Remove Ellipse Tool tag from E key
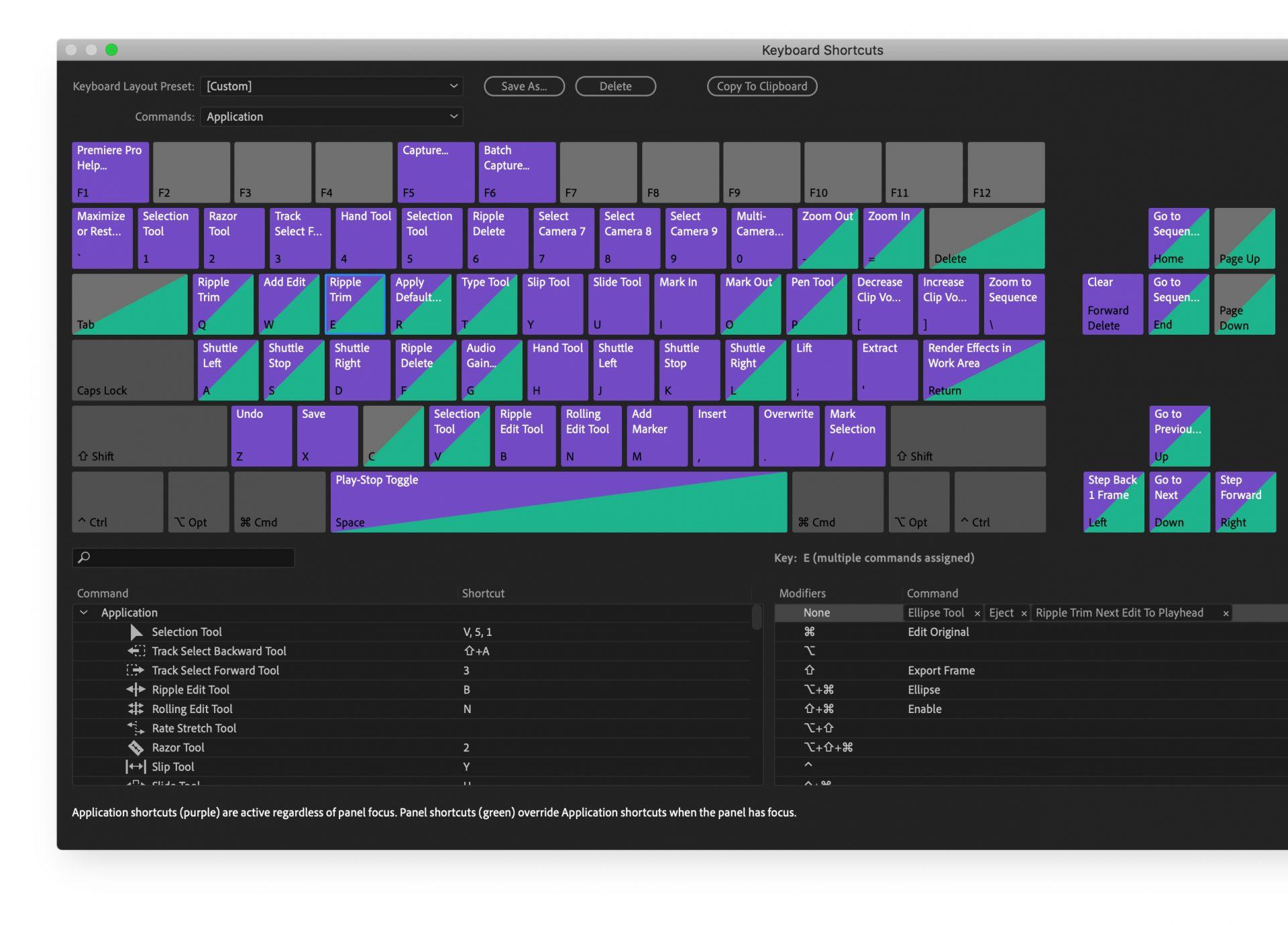Viewport: 1288px width, 925px height. [977, 613]
